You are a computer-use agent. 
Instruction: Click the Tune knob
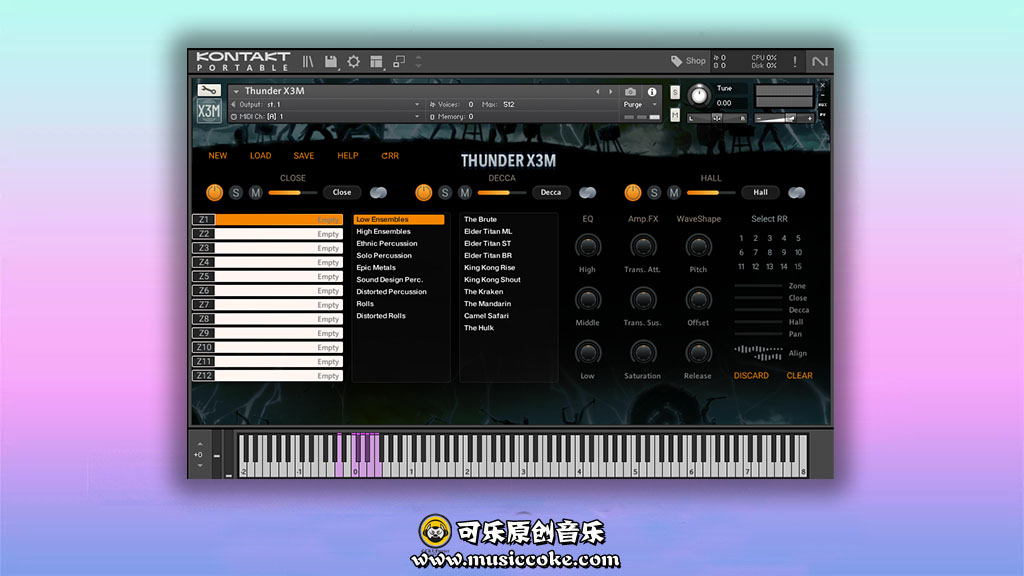click(699, 95)
